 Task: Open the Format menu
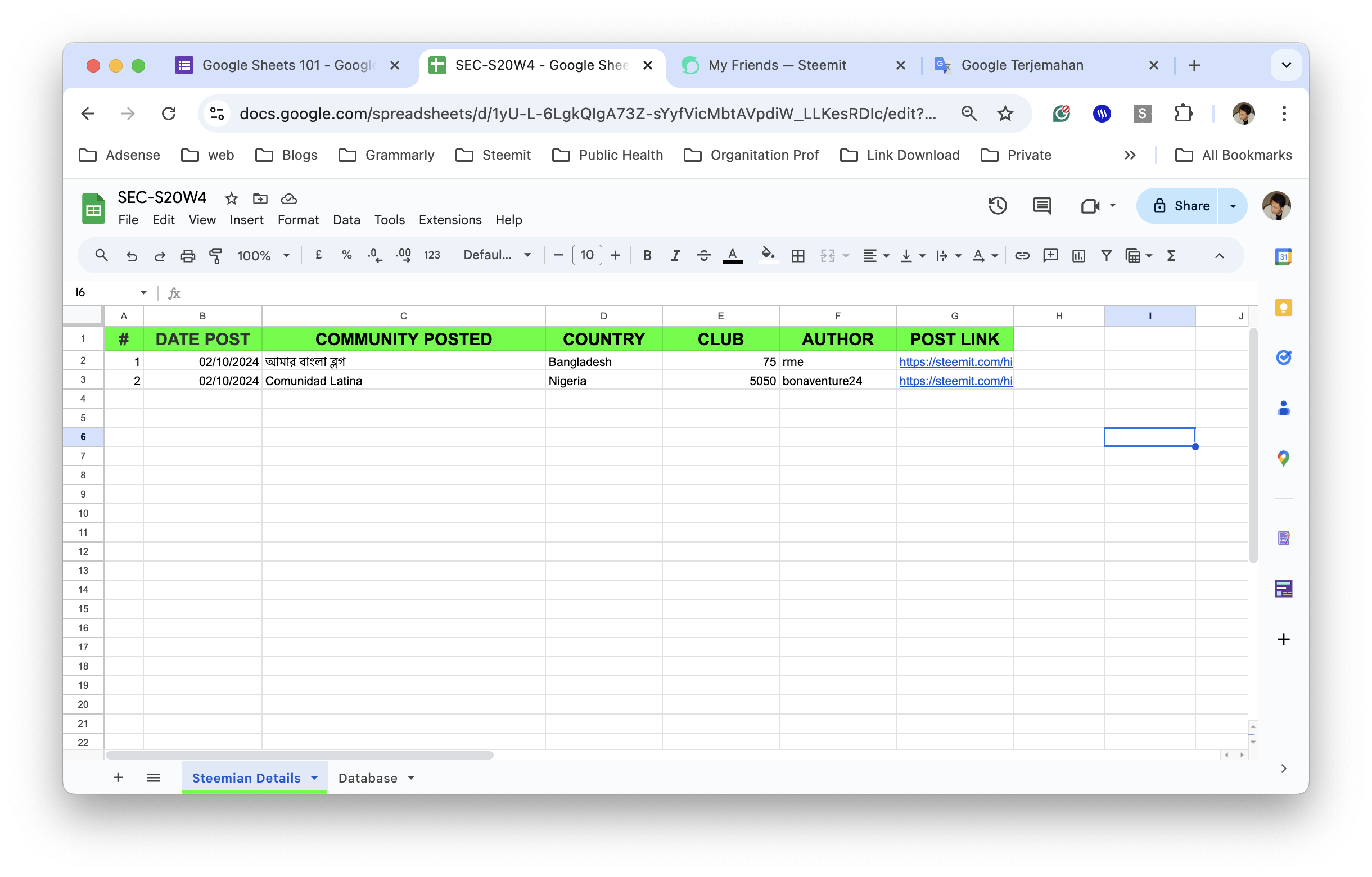tap(298, 220)
